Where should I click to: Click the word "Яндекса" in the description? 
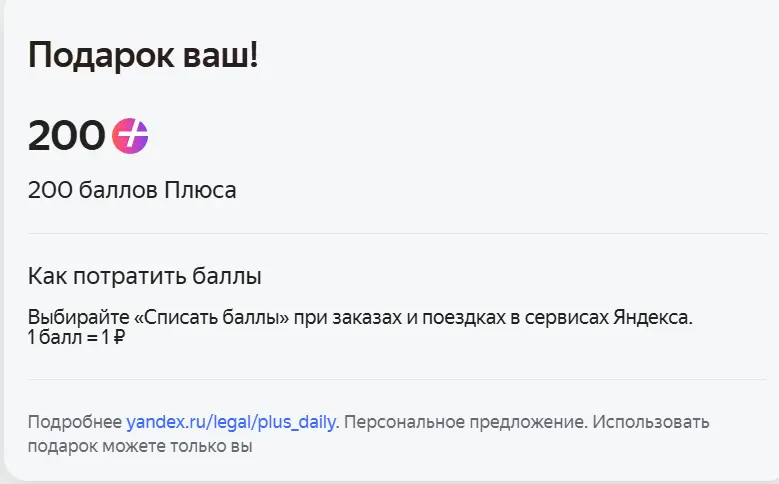(x=652, y=317)
